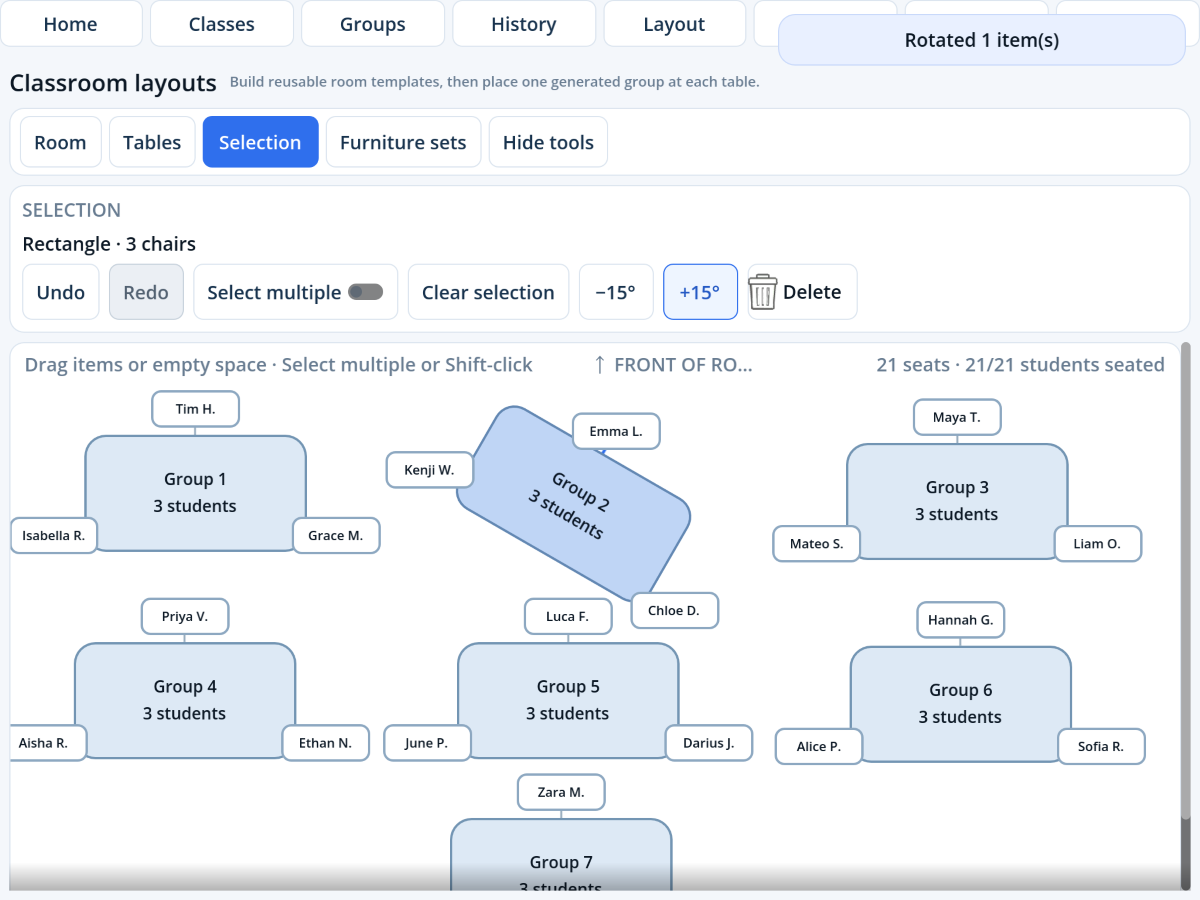Select the Group 5 table

pos(568,700)
